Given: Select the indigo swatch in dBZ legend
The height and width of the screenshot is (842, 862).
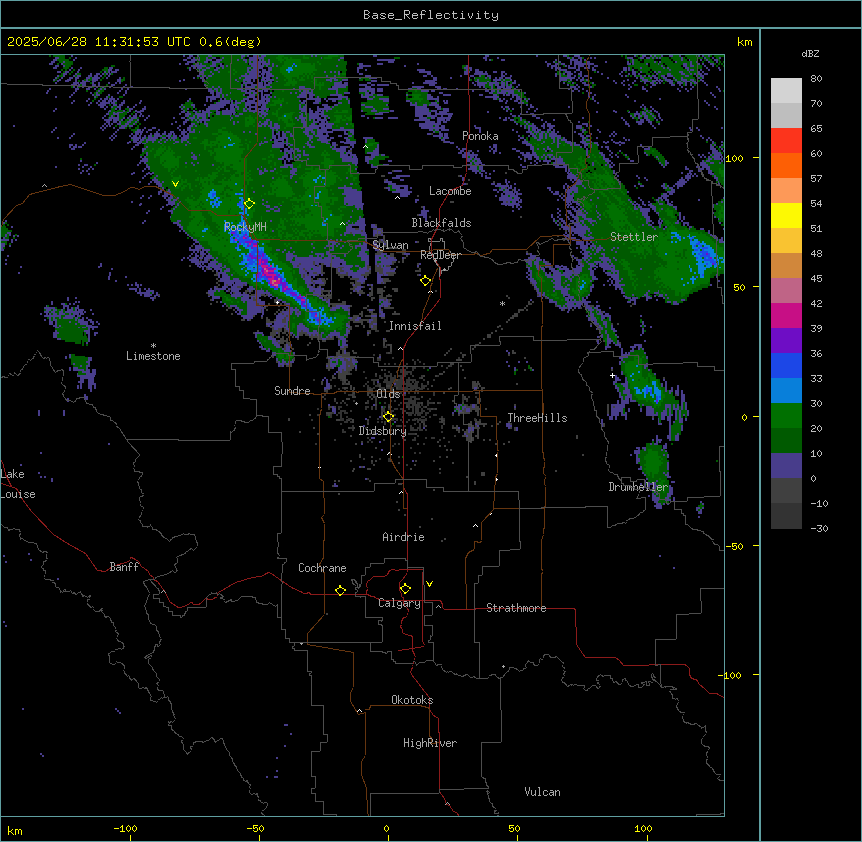Looking at the screenshot, I should click(x=786, y=466).
